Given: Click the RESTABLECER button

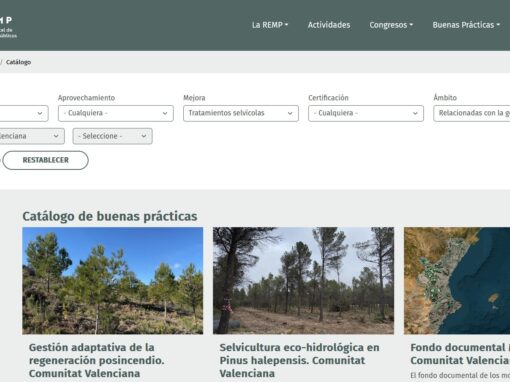Looking at the screenshot, I should [x=46, y=160].
